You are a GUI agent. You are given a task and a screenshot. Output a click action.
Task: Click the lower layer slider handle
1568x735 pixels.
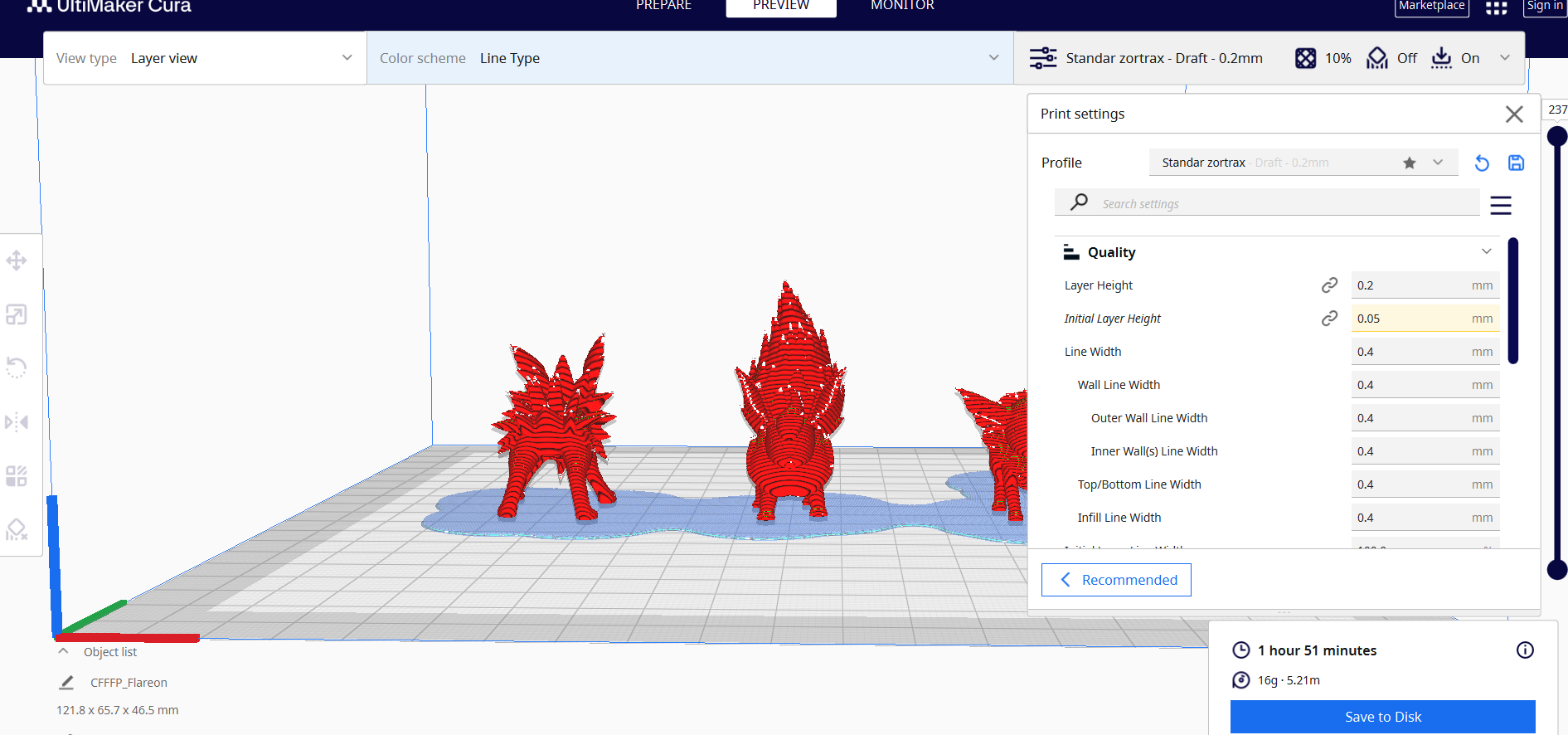pyautogui.click(x=1557, y=569)
